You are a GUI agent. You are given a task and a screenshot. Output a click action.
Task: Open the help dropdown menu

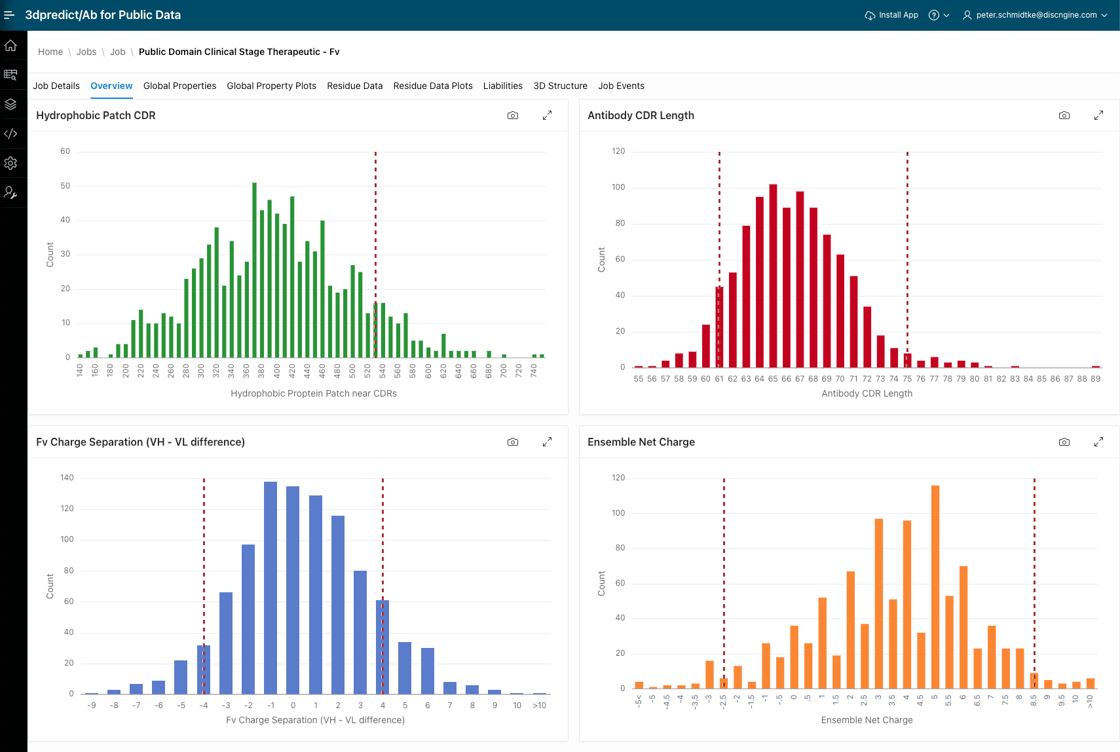(x=938, y=15)
